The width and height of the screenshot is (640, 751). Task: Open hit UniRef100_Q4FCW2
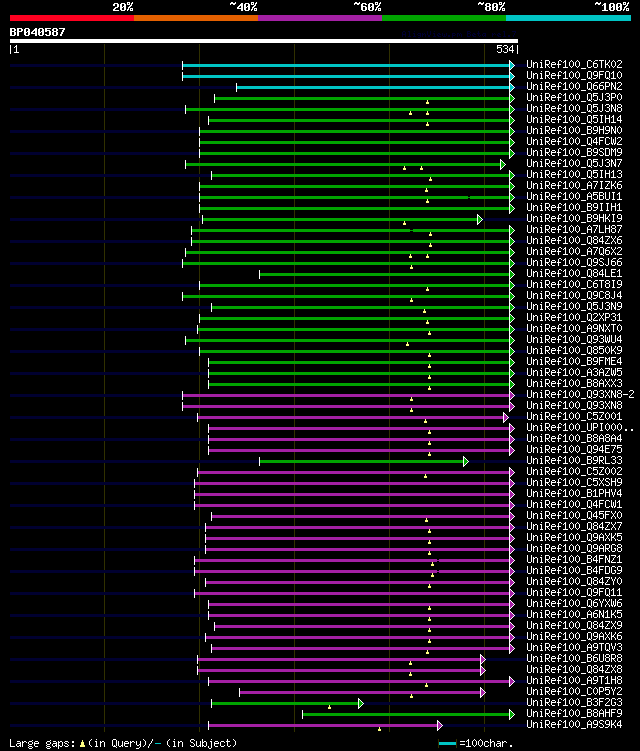point(574,141)
